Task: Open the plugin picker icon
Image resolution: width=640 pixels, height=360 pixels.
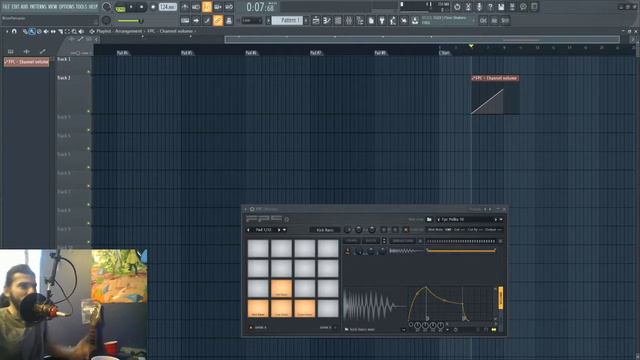Action: 382,20
